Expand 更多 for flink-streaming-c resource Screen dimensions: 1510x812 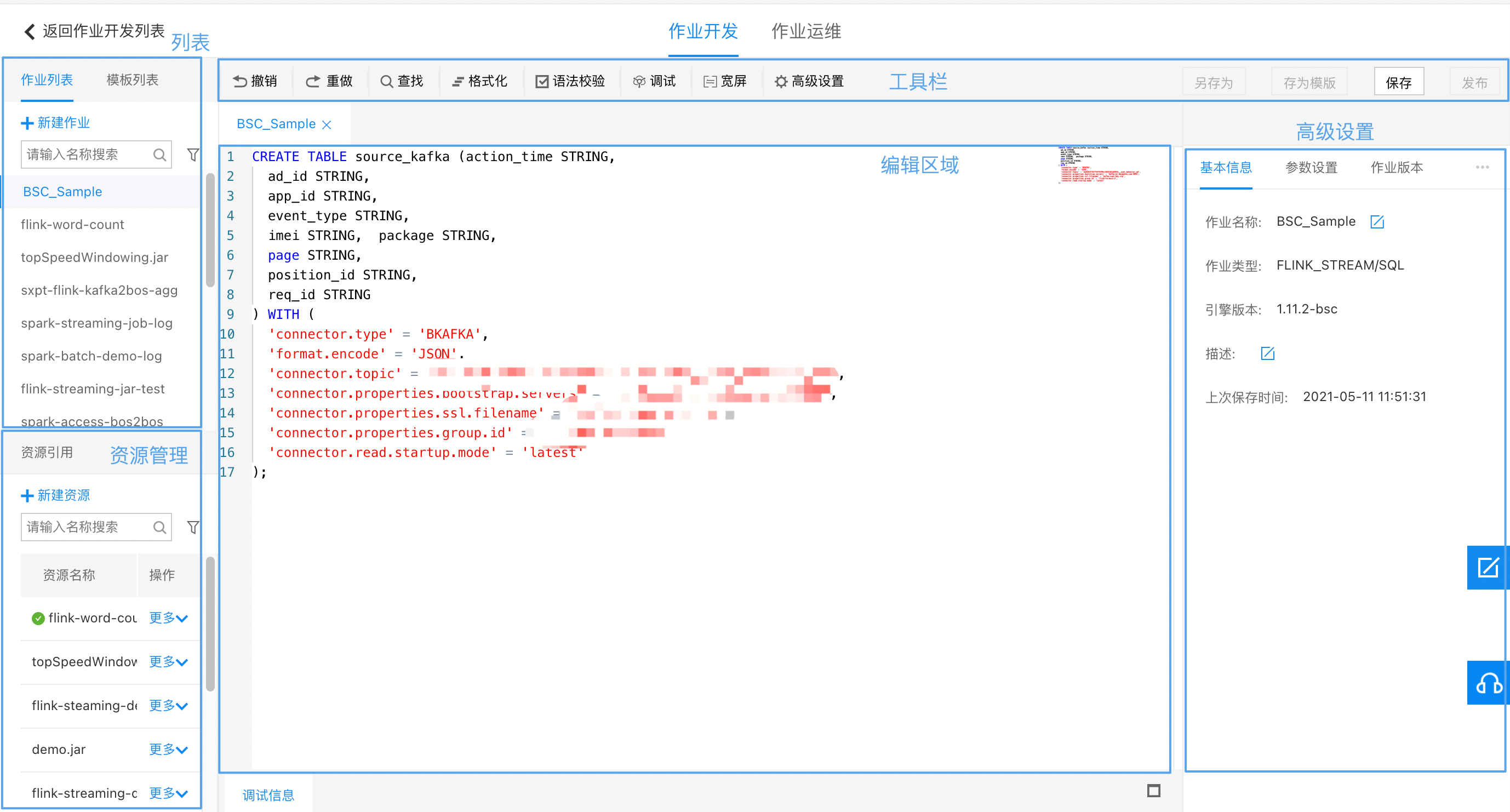click(168, 793)
